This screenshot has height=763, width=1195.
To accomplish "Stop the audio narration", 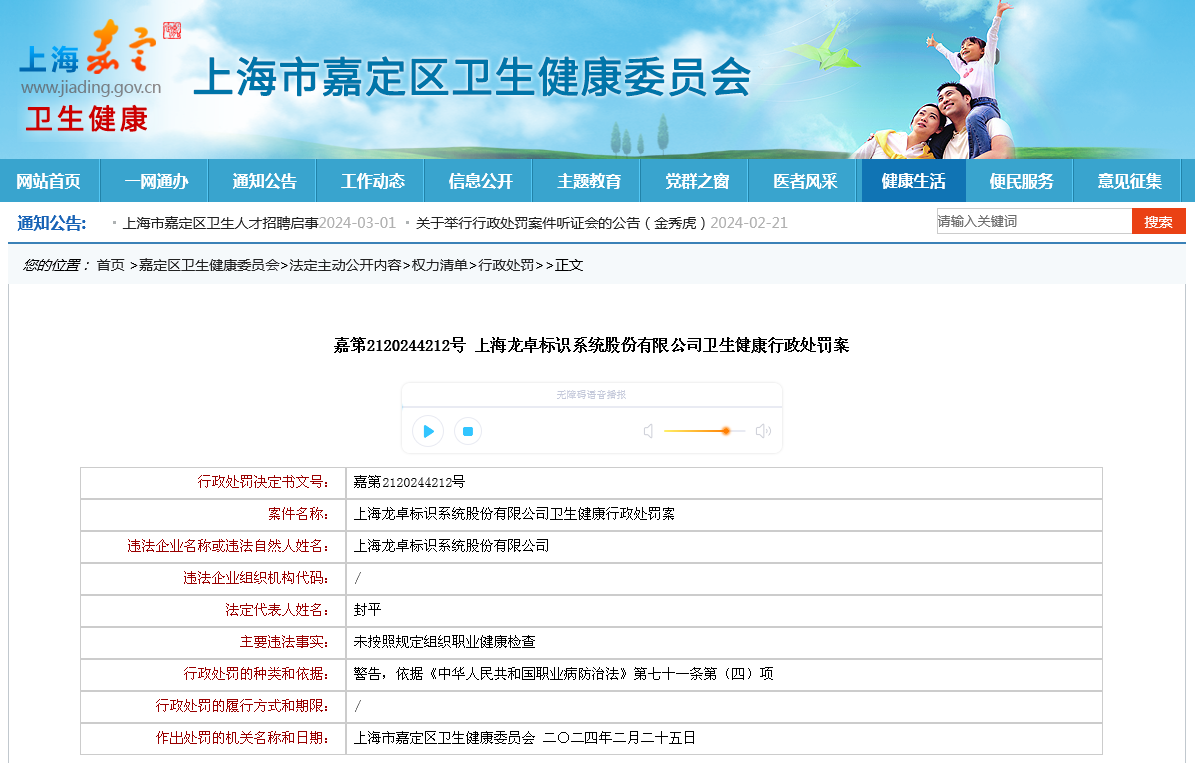I will [468, 431].
